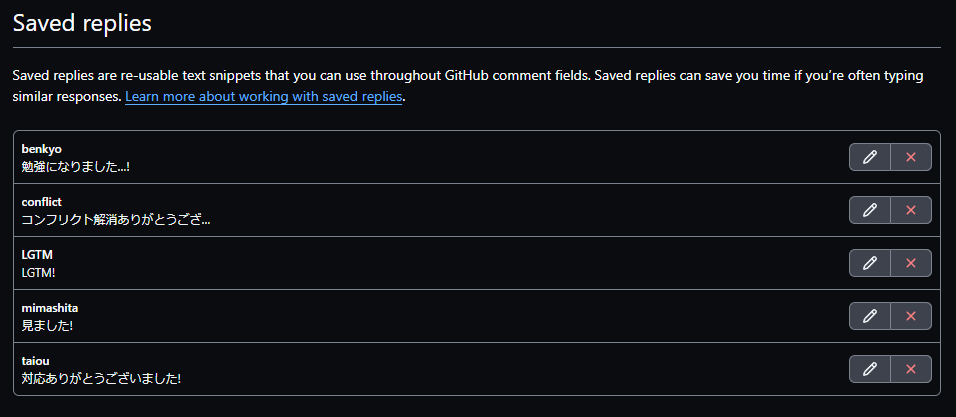Click the 見ました! reply body text
The image size is (956, 417).
pyautogui.click(x=48, y=326)
